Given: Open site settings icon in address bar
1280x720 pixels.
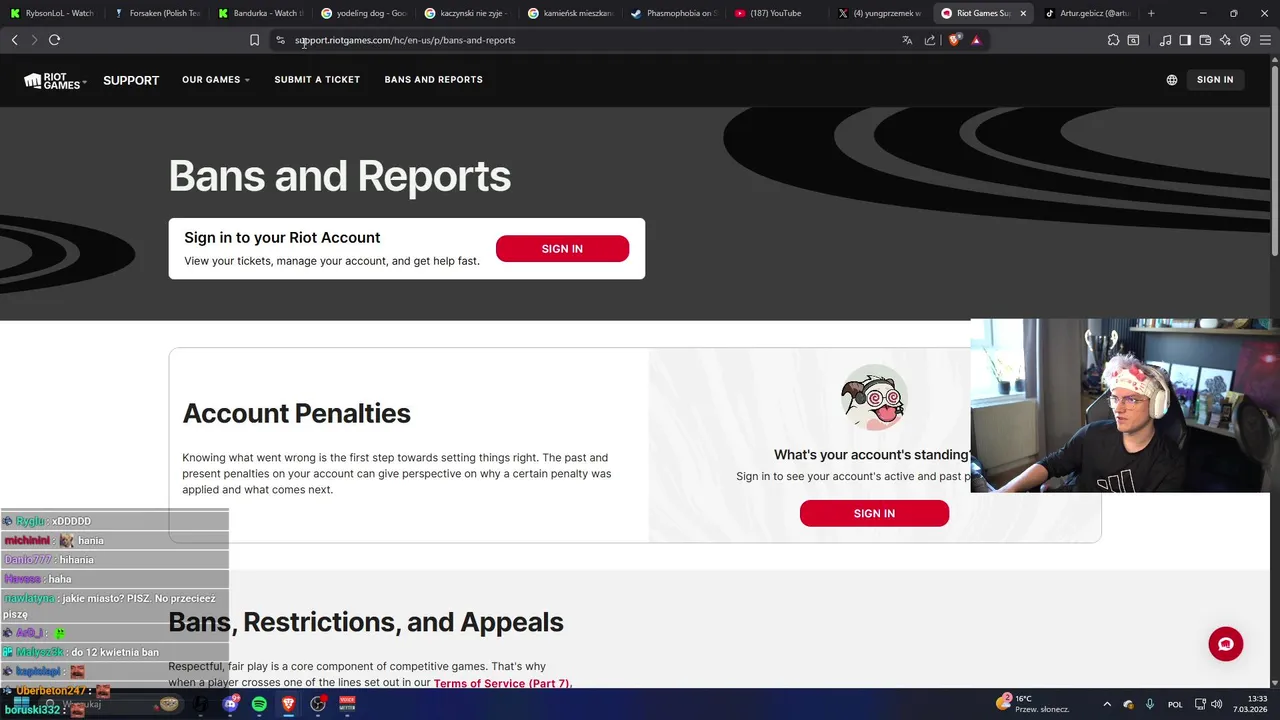Looking at the screenshot, I should point(280,40).
